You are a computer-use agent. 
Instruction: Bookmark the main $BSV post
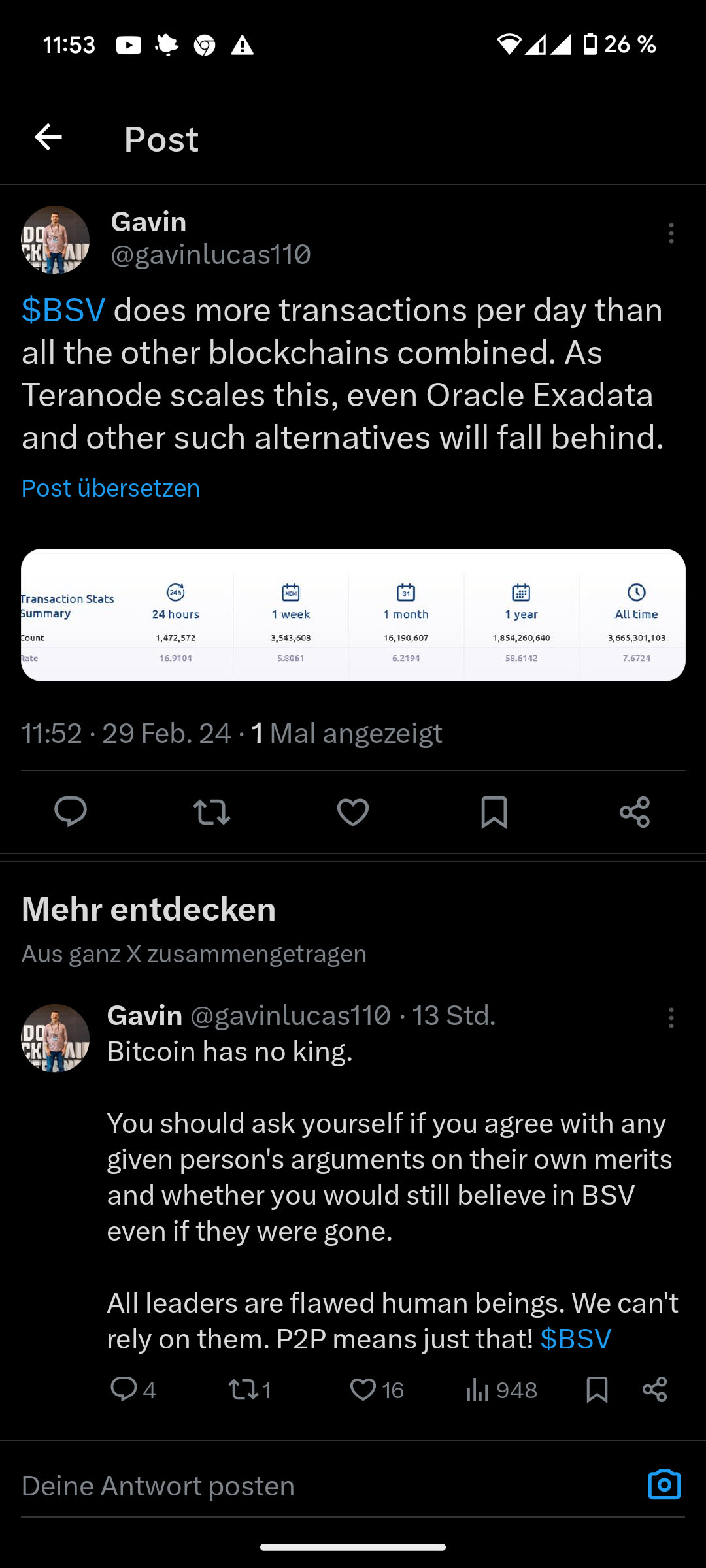494,812
